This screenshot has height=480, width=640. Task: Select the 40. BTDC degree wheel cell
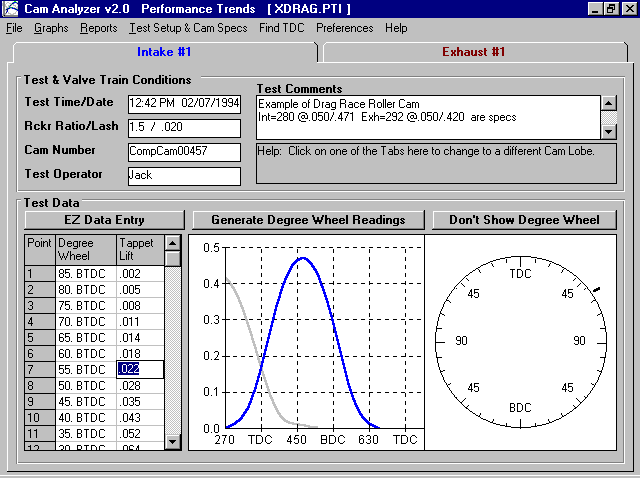pyautogui.click(x=86, y=418)
